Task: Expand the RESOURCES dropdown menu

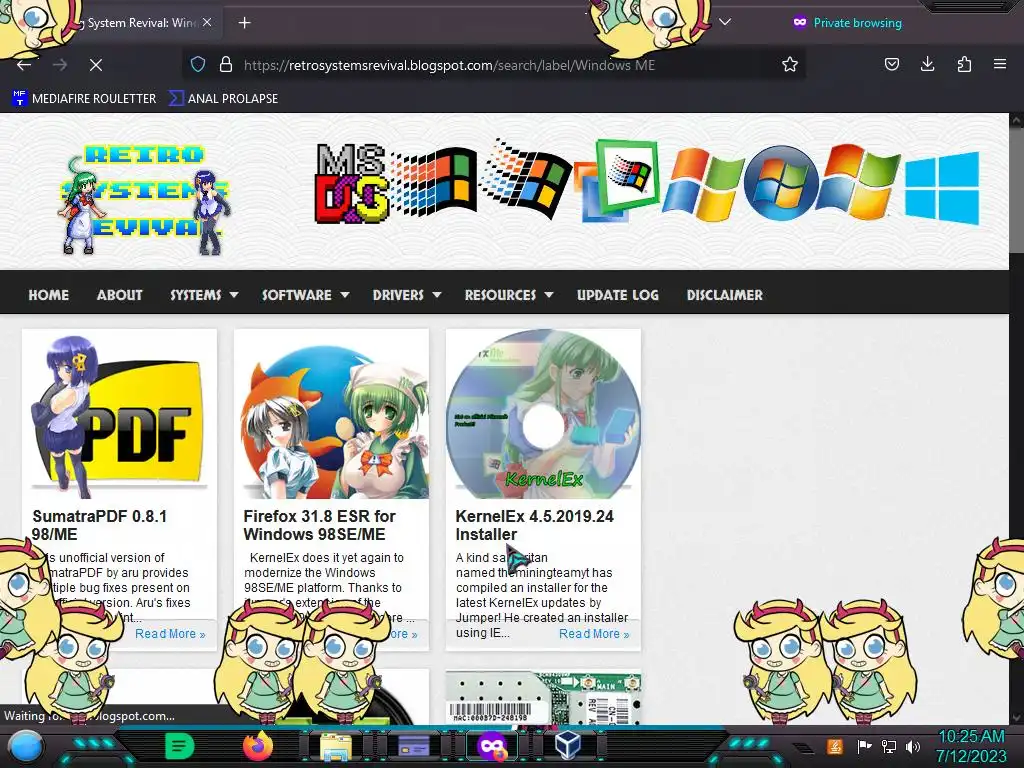Action: 509,295
